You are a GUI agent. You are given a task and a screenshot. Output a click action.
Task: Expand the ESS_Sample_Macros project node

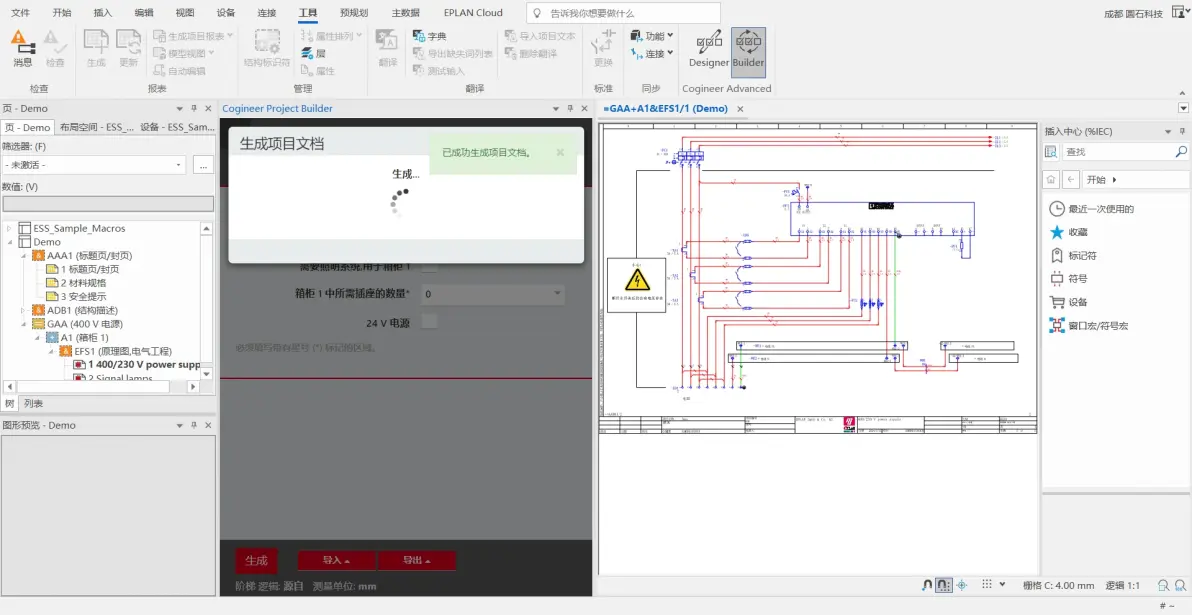(10, 228)
